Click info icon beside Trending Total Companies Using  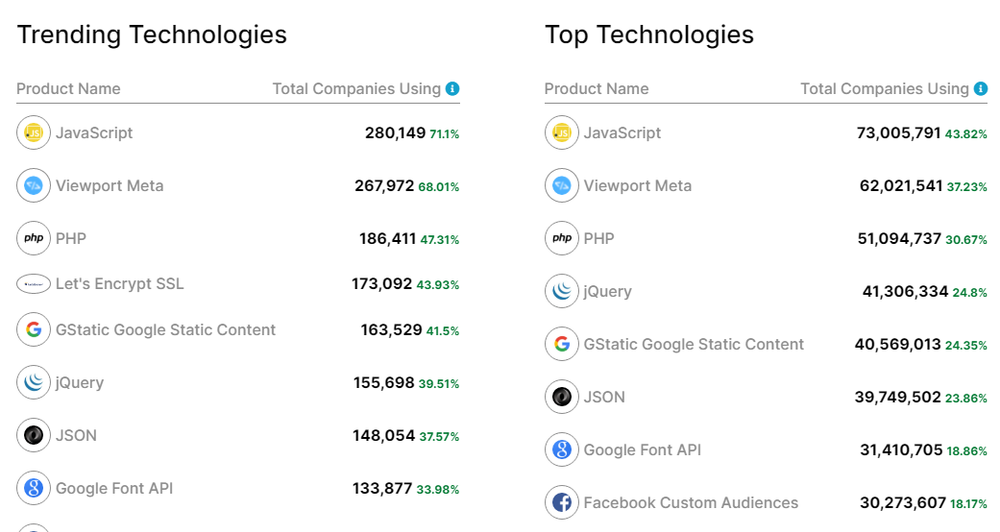pyautogui.click(x=452, y=89)
